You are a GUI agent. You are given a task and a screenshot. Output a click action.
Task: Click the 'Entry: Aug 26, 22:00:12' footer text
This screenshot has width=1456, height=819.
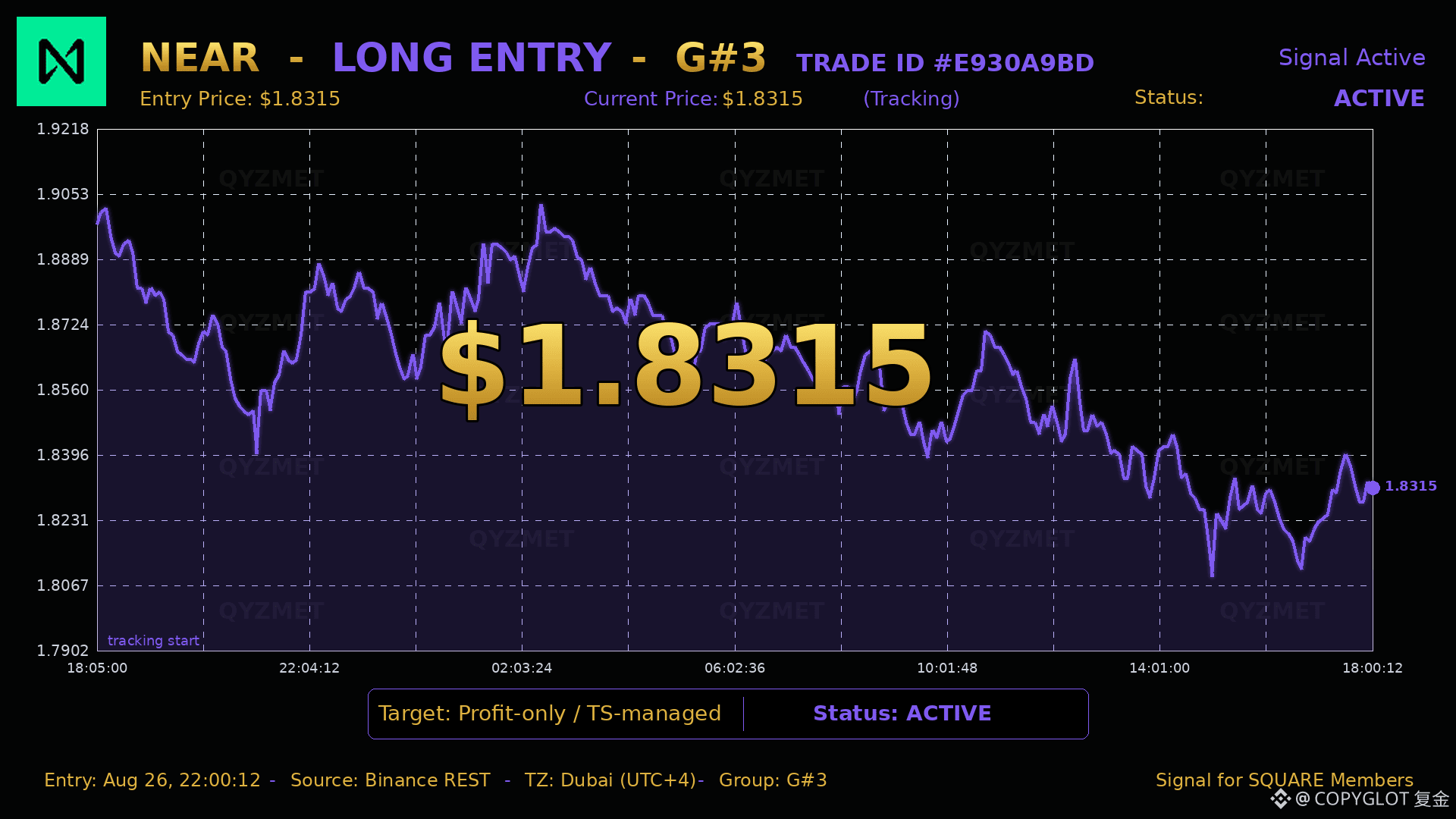(x=152, y=780)
